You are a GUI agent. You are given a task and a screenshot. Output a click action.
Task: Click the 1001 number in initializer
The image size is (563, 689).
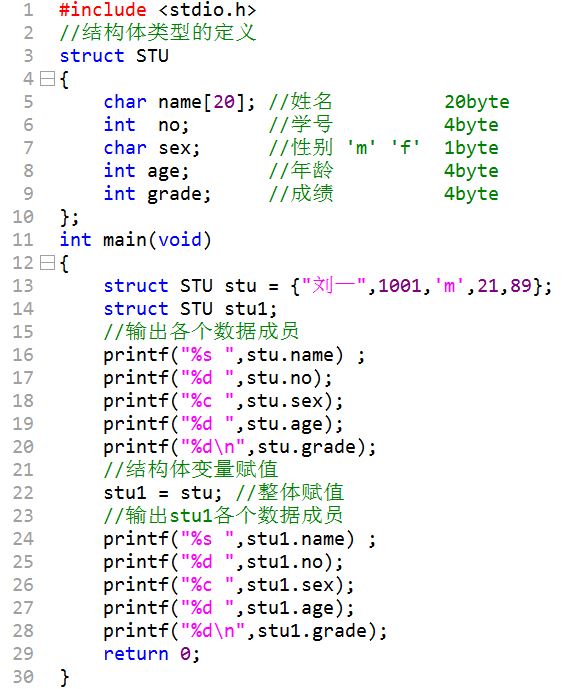(400, 286)
